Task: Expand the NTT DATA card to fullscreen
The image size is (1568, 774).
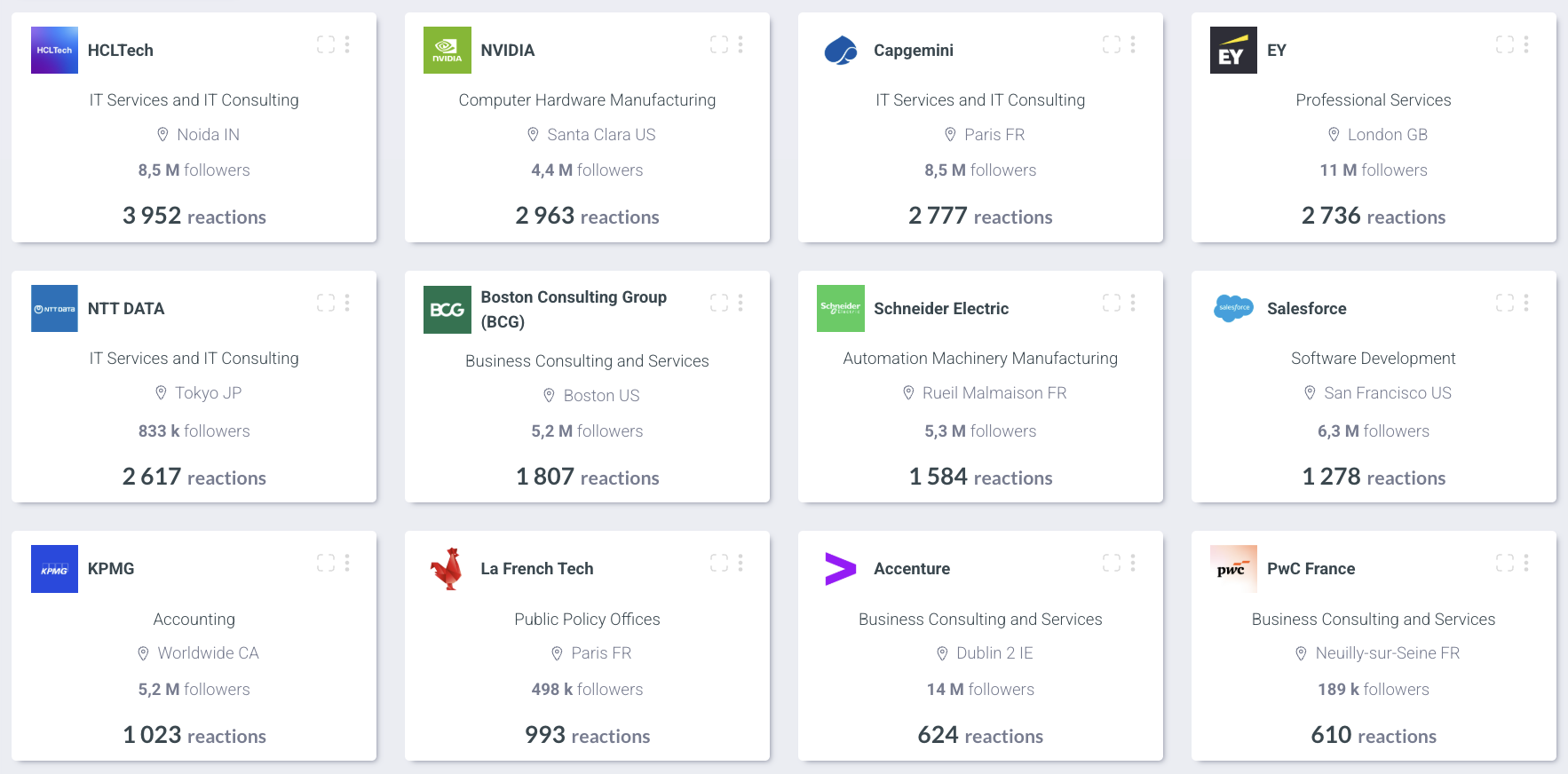Action: click(326, 303)
